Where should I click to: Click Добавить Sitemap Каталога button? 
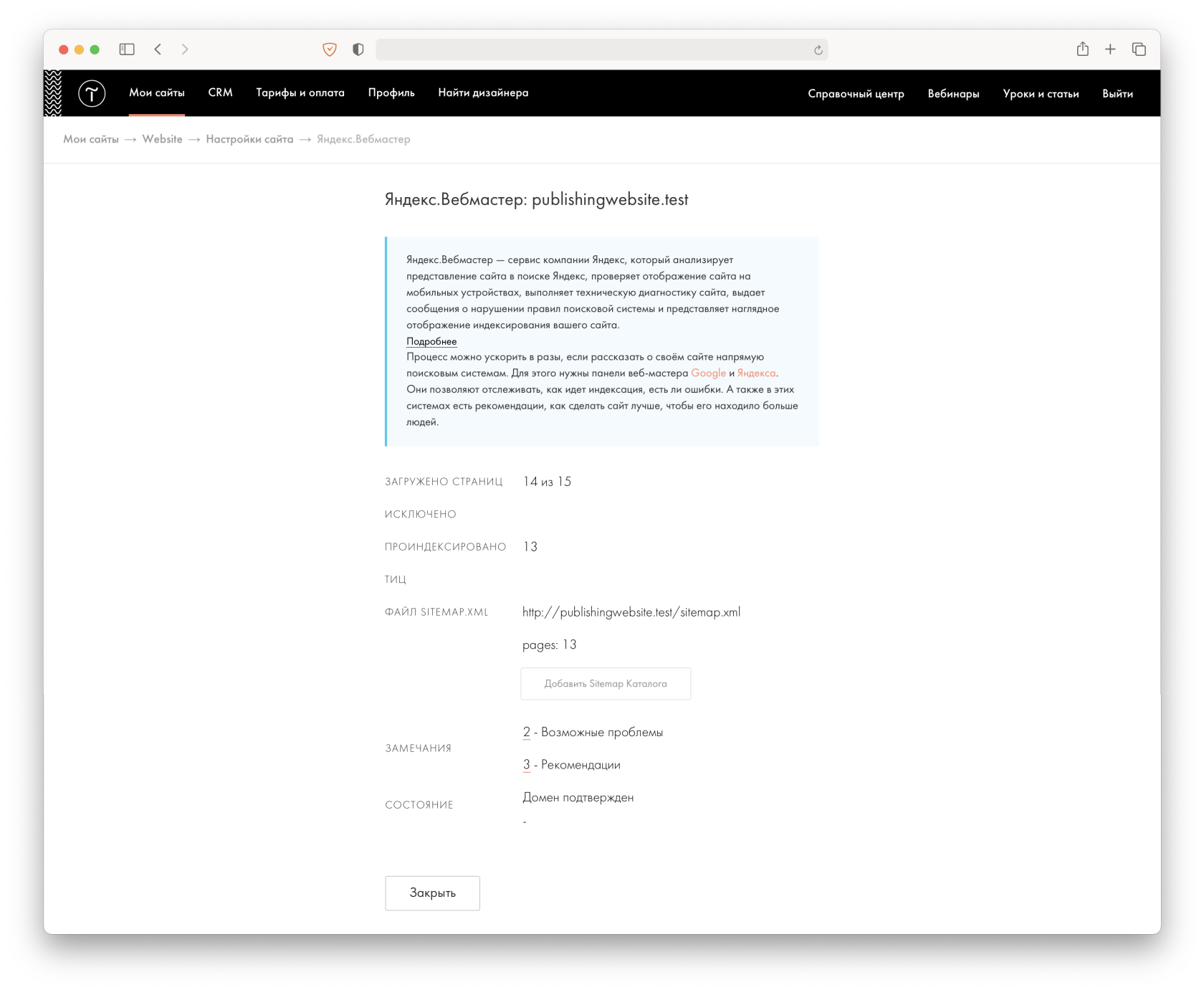[606, 684]
